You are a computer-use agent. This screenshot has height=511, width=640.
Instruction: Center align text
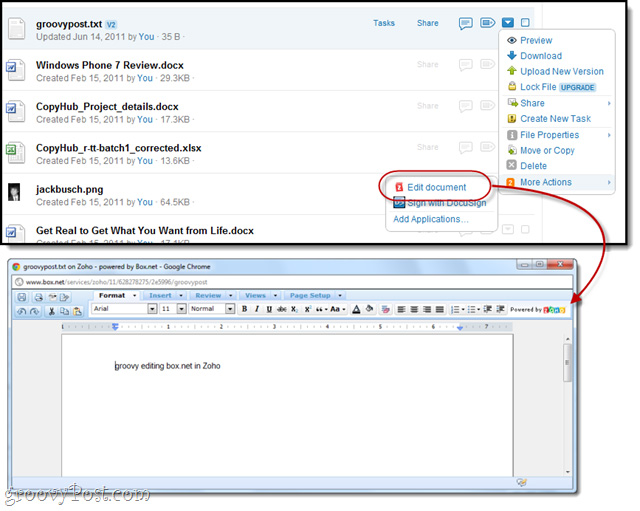tap(414, 309)
